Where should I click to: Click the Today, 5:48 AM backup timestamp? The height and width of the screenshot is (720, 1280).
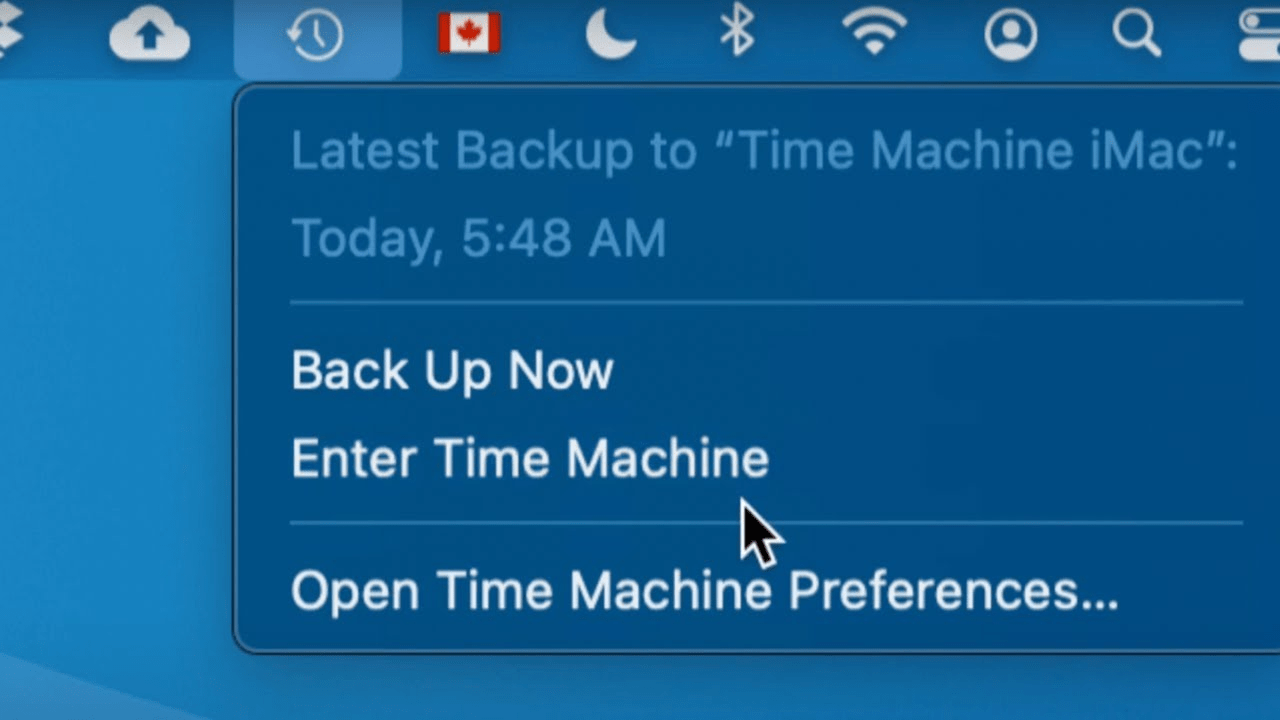[x=478, y=239]
